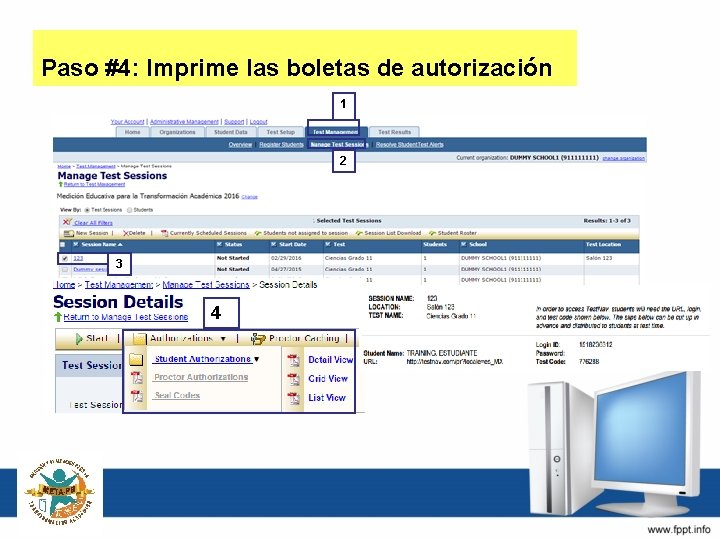Image resolution: width=720 pixels, height=540 pixels.
Task: Click the Proctor Authorizations PDF icon
Action: (x=137, y=377)
